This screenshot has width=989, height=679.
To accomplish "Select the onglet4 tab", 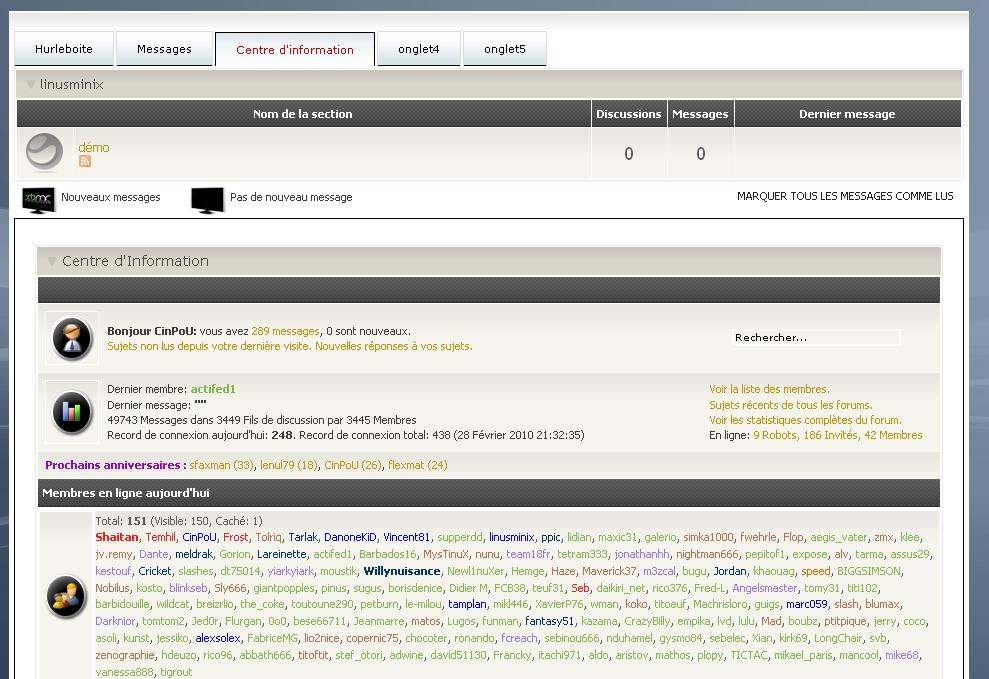I will point(418,49).
